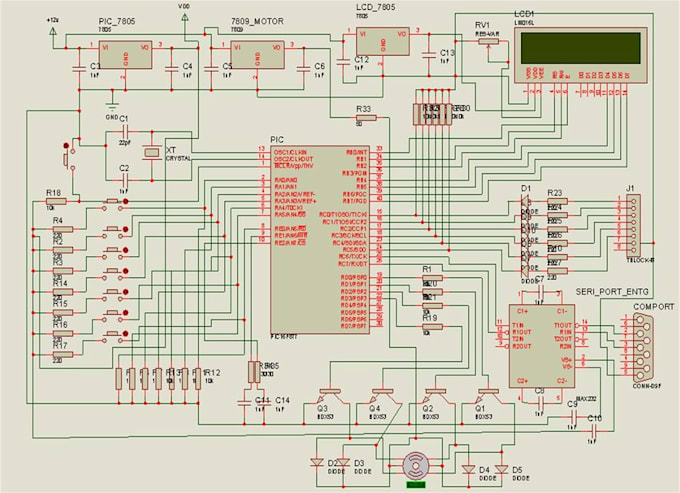Select transistor Q4
The height and width of the screenshot is (493, 680).
tap(383, 395)
